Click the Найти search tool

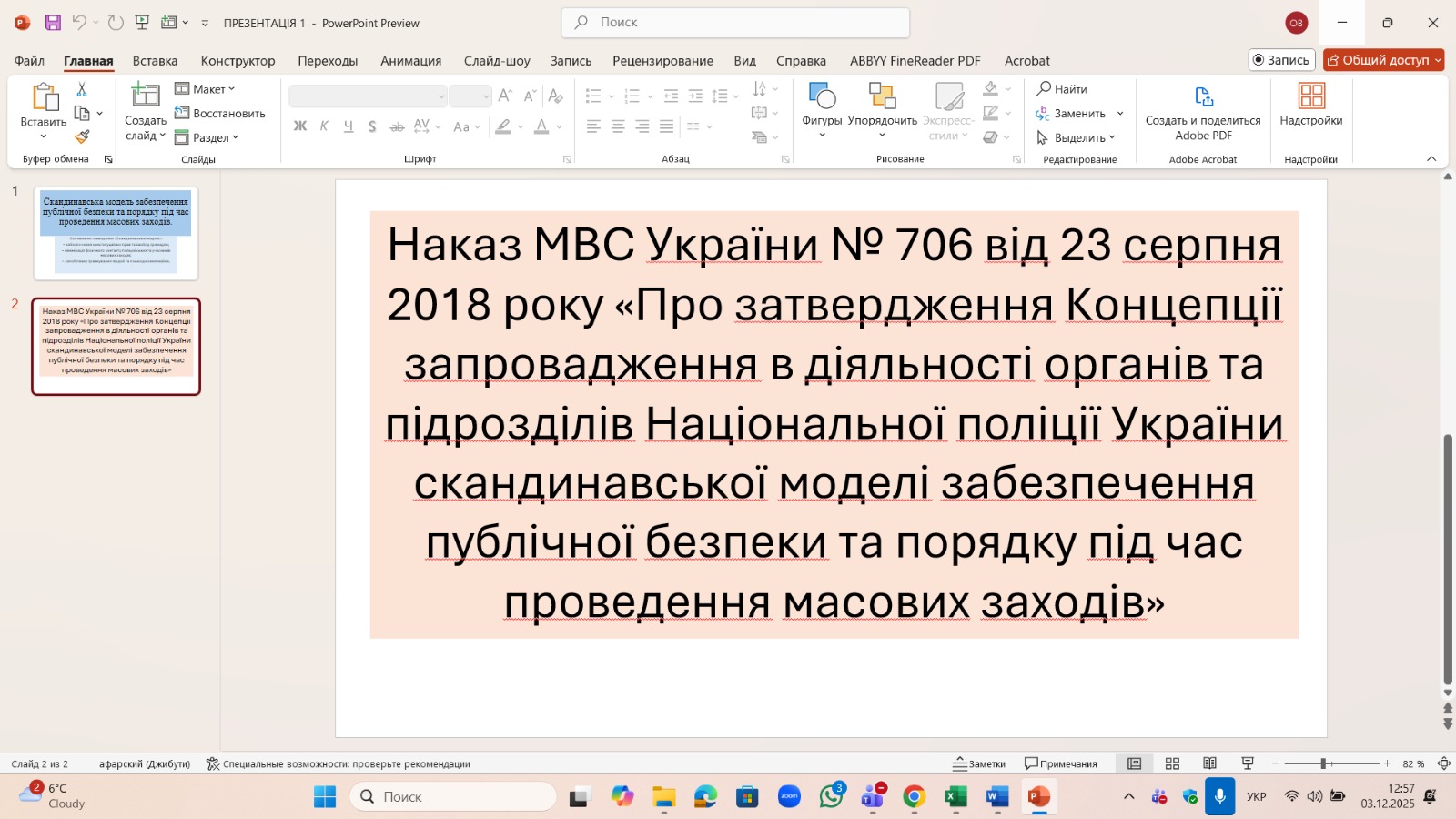[1062, 89]
